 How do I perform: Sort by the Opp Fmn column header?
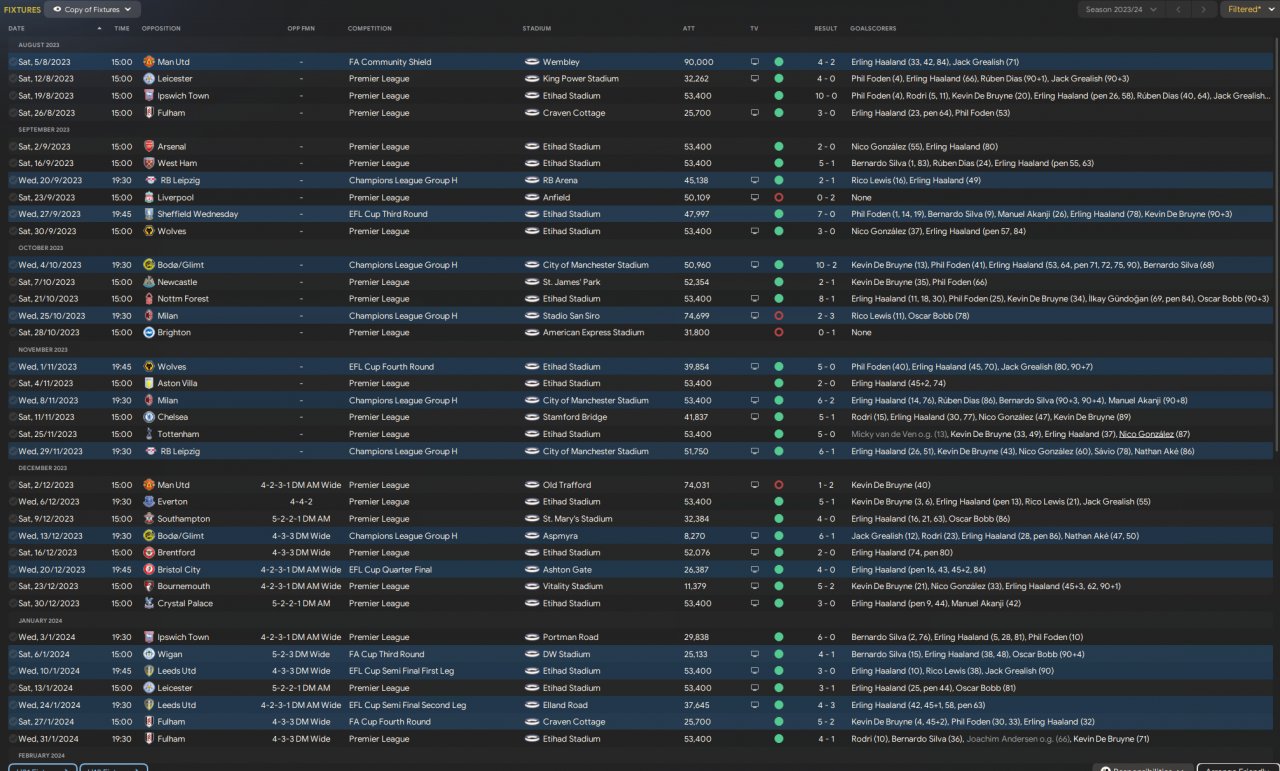point(301,28)
